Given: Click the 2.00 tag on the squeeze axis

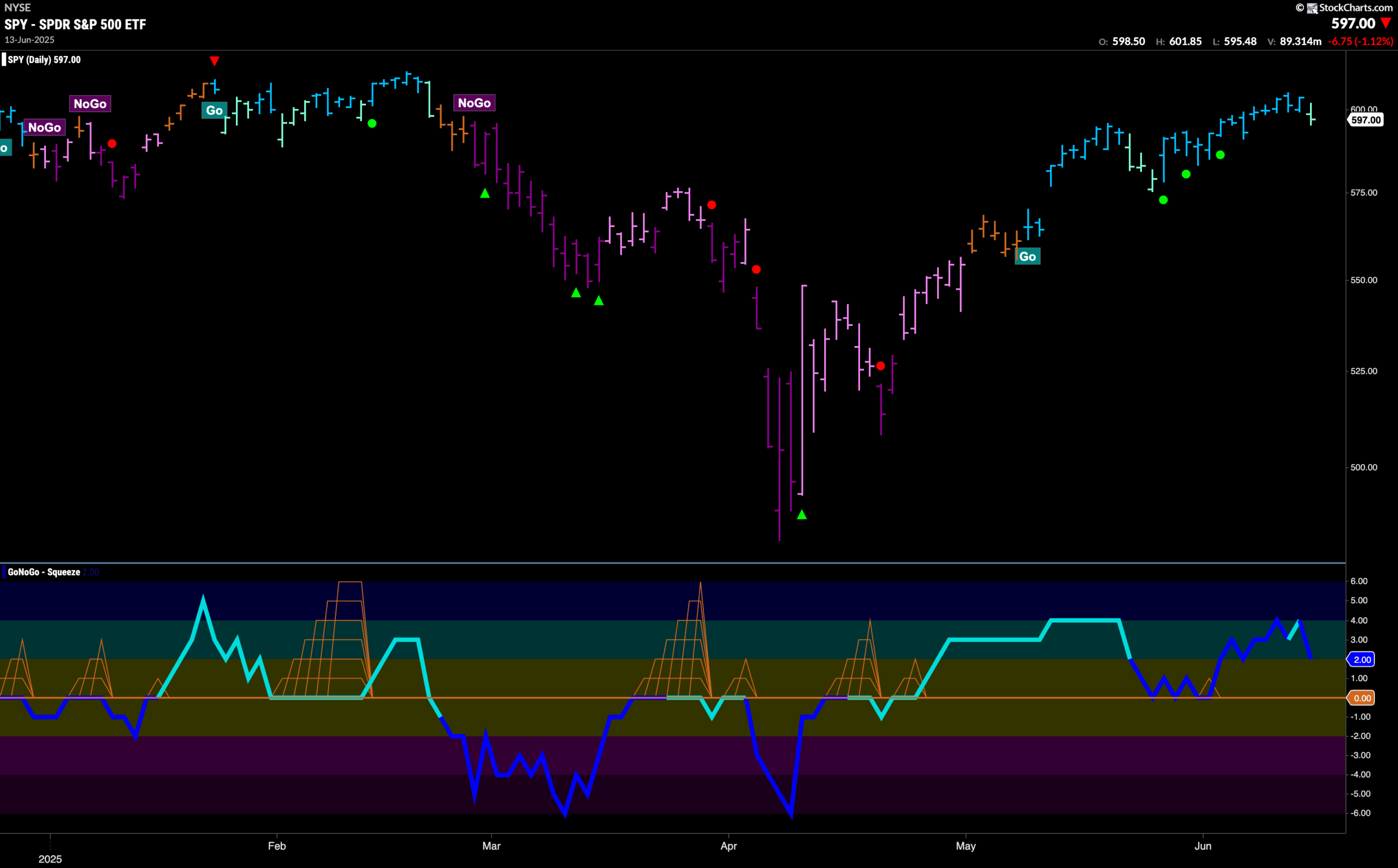Looking at the screenshot, I should [x=1361, y=659].
